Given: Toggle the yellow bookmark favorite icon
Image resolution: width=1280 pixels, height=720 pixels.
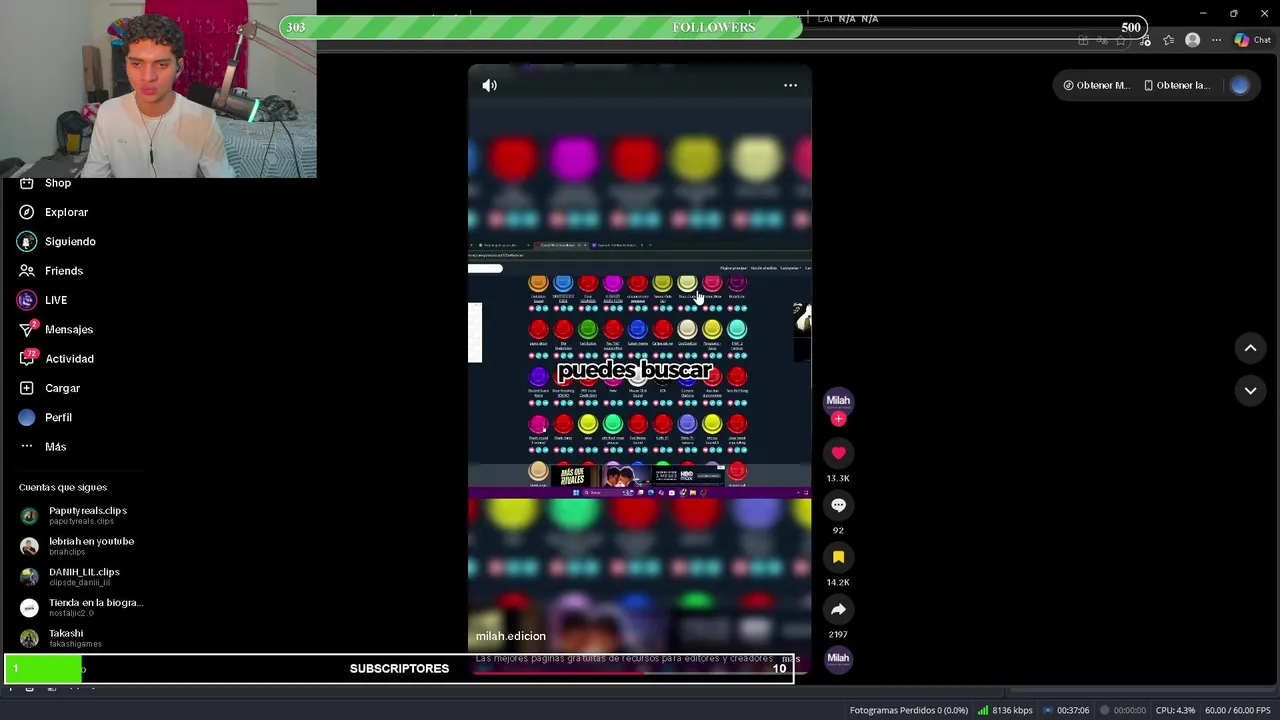Looking at the screenshot, I should [838, 557].
